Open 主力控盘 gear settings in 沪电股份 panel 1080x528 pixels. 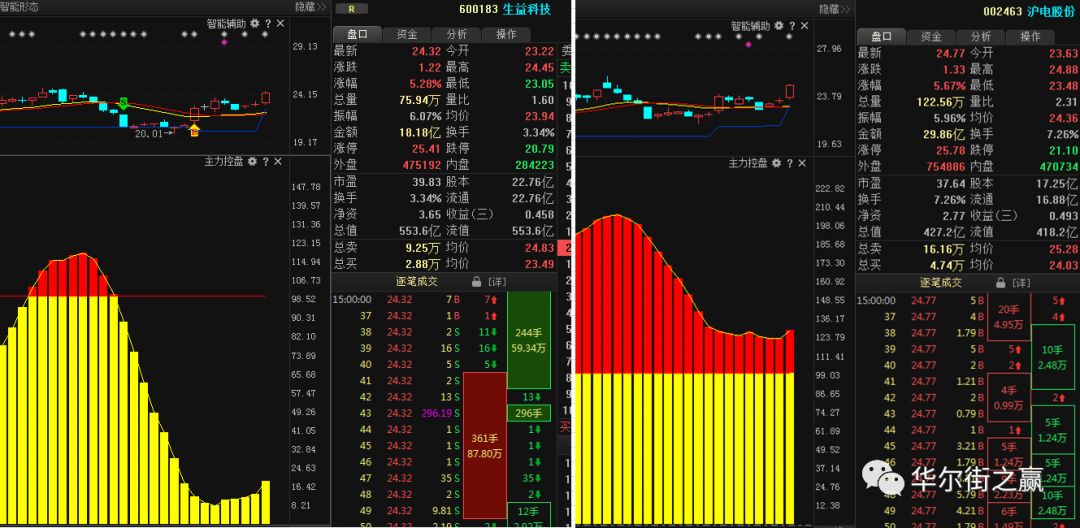pyautogui.click(x=776, y=164)
